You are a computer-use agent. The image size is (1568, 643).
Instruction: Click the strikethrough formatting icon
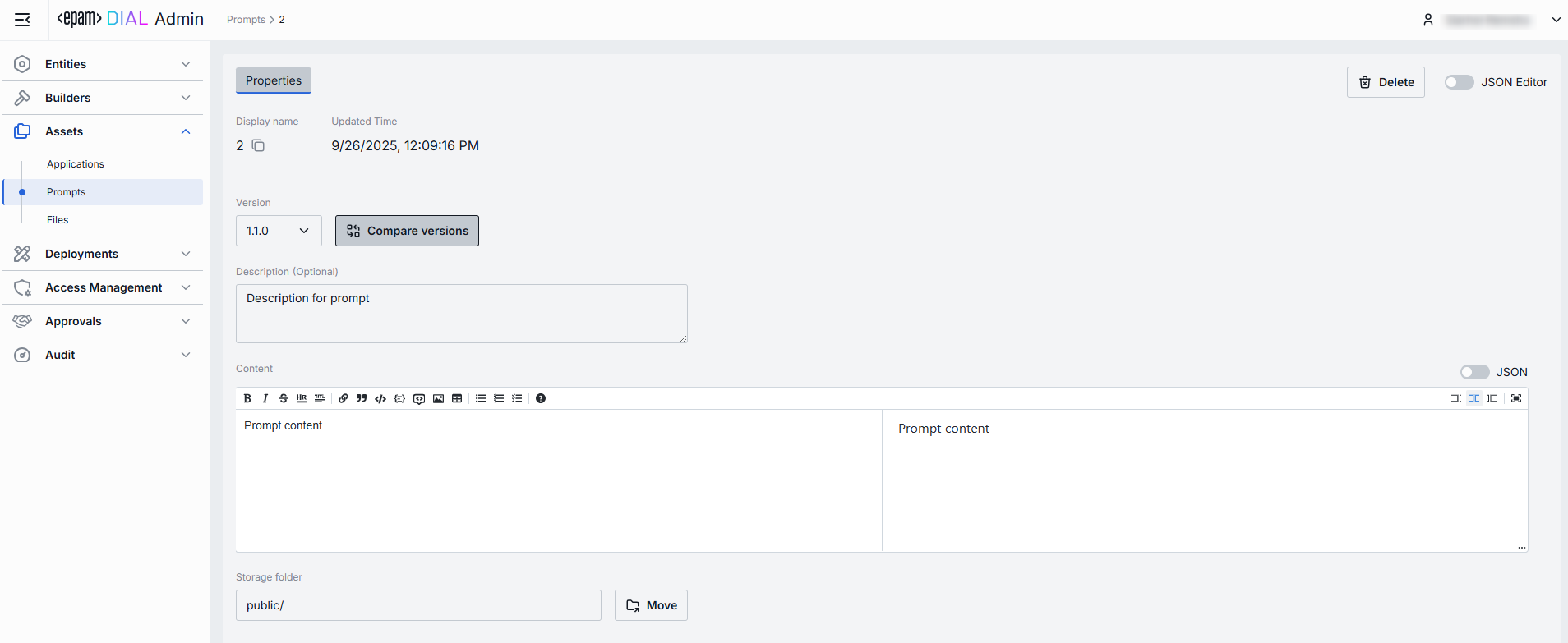[x=284, y=398]
